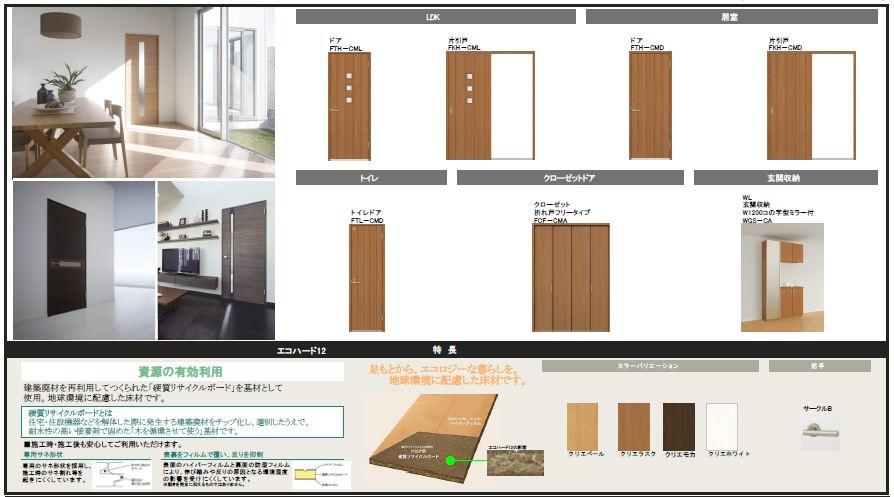
Task: Click the 専用サネ形状 joint diagram
Action: pyautogui.click(x=123, y=475)
